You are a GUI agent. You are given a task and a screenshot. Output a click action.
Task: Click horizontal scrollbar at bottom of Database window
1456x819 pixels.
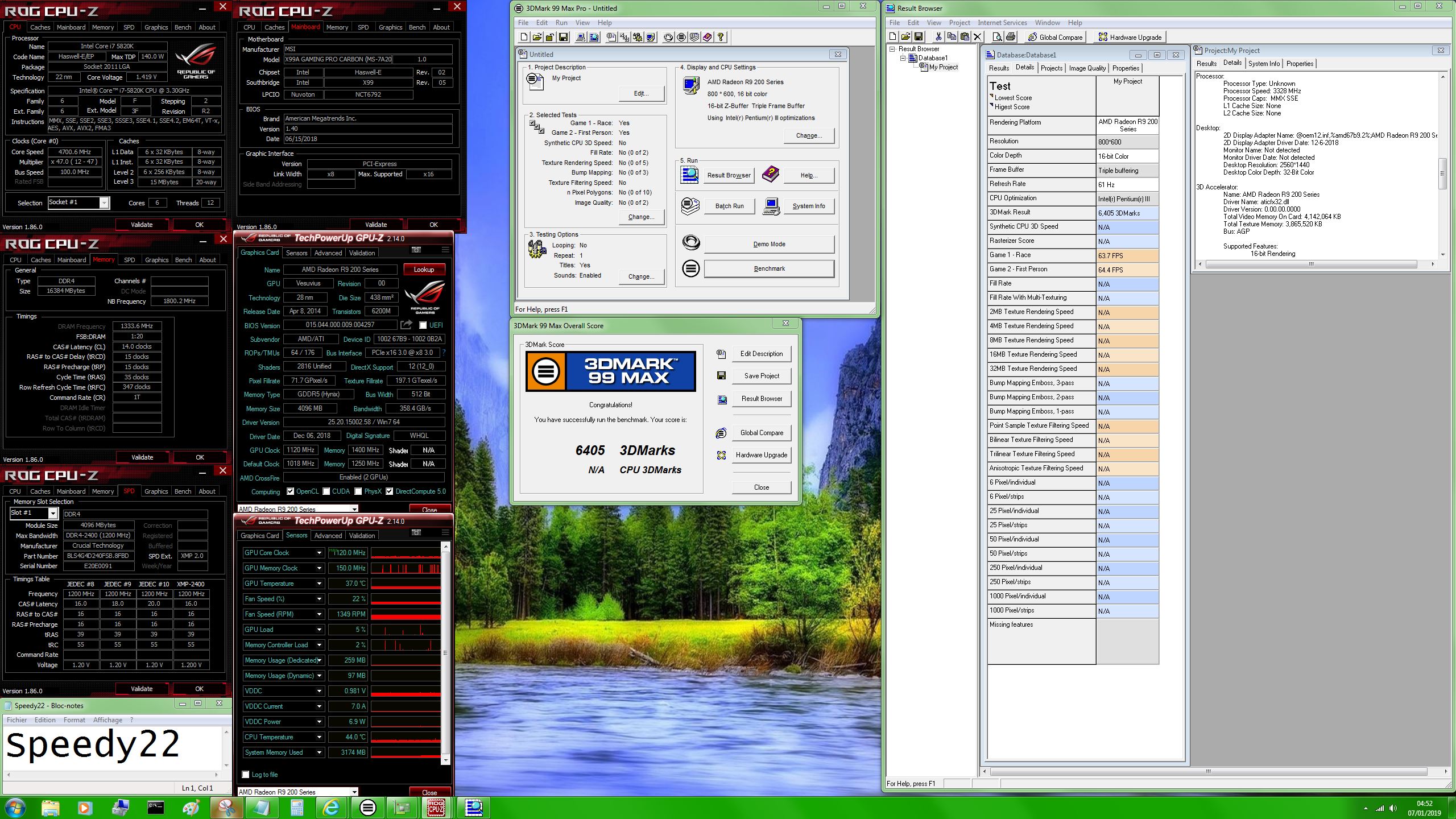[1214, 772]
